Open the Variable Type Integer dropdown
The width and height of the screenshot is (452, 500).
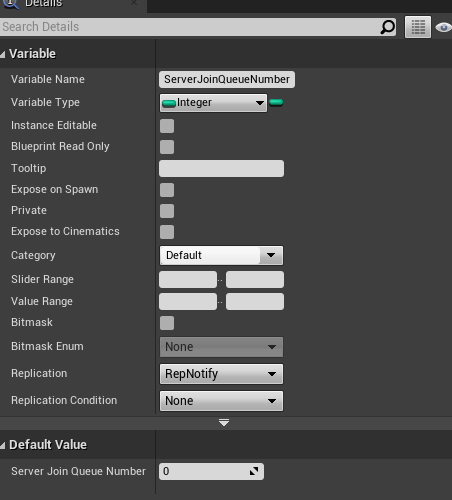tap(213, 103)
